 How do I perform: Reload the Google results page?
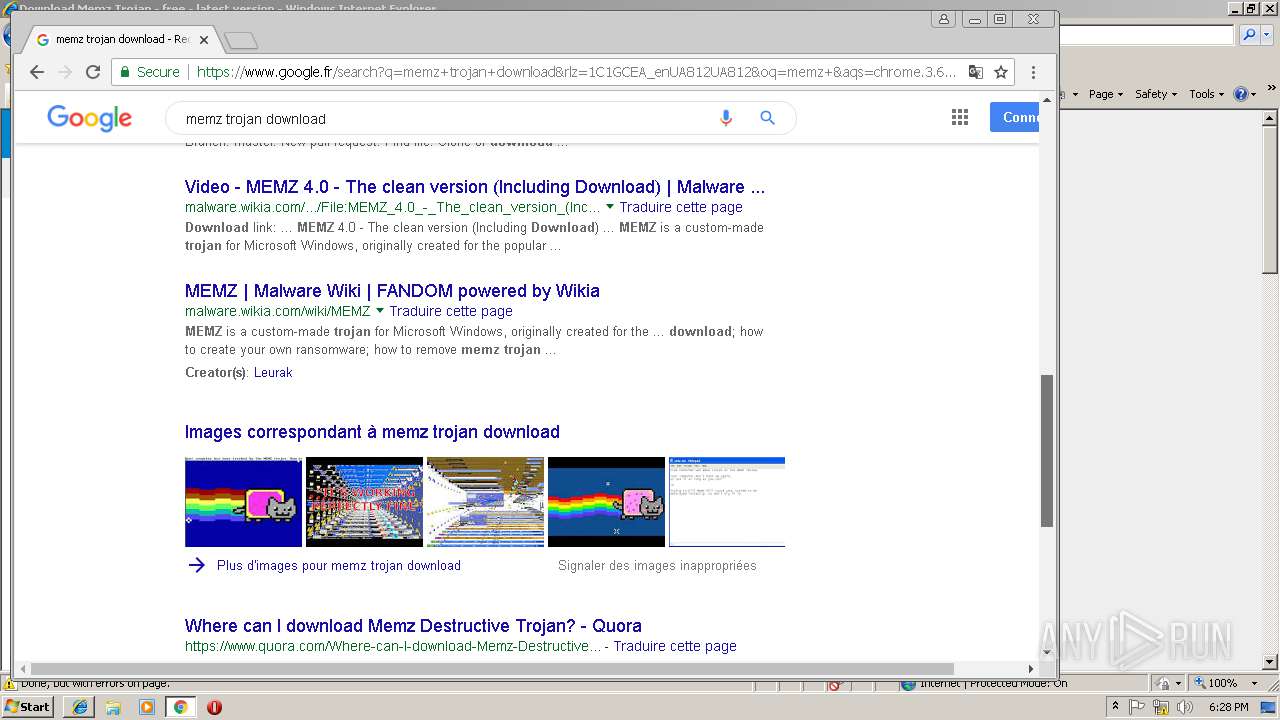coord(93,72)
